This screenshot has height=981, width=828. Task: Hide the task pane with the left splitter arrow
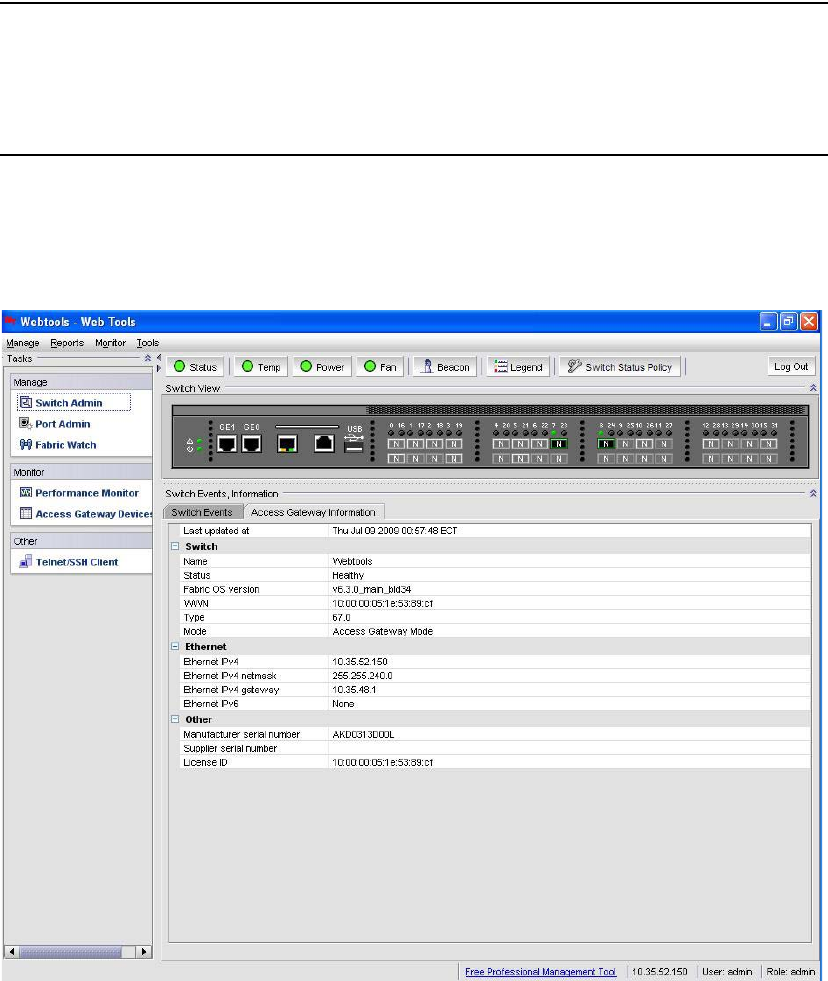pyautogui.click(x=159, y=358)
